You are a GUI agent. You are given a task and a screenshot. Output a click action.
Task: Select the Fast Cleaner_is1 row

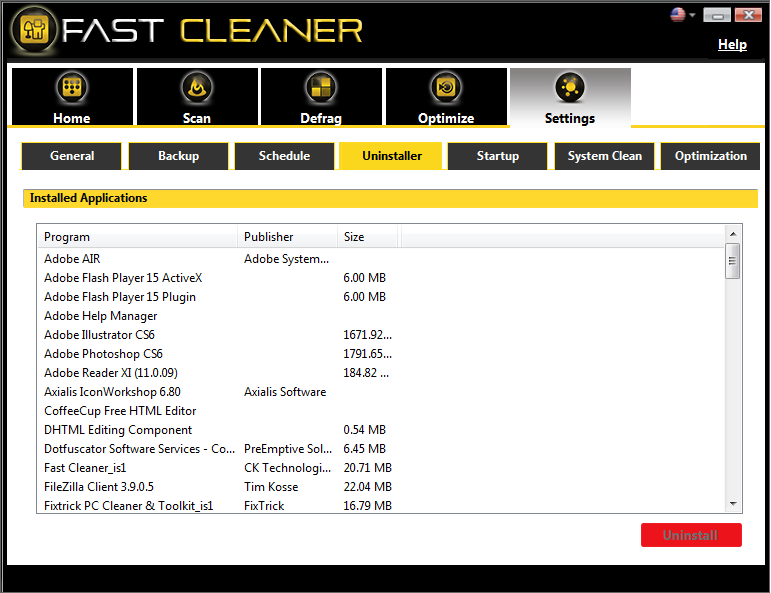(381, 468)
